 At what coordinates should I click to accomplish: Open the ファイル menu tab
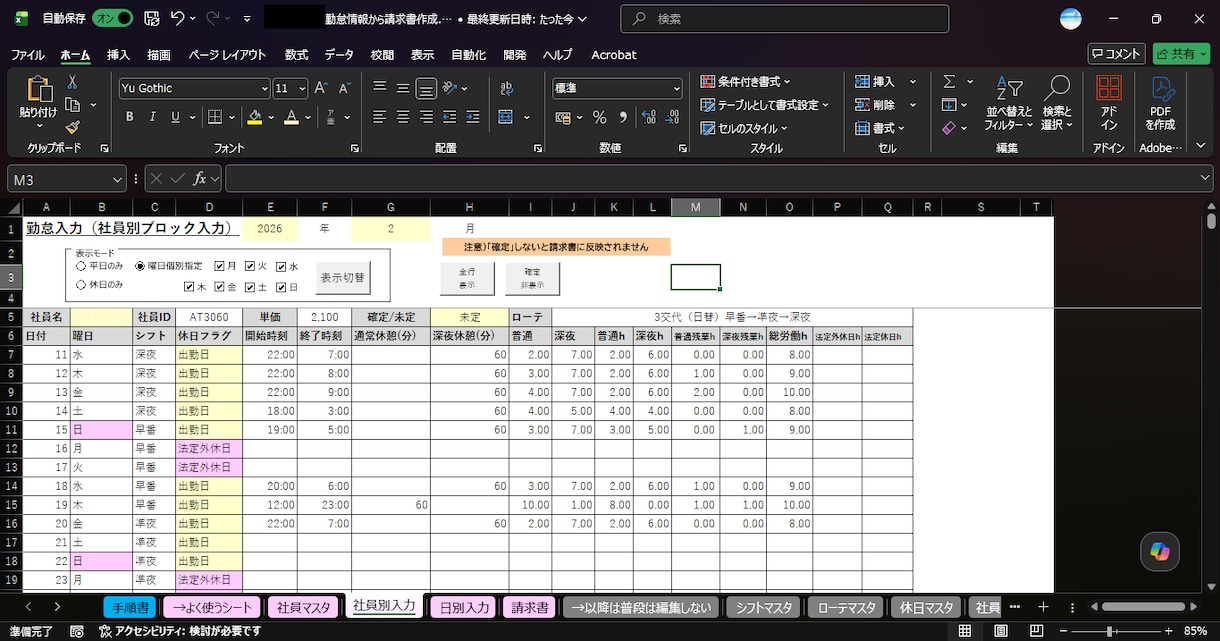(x=27, y=55)
